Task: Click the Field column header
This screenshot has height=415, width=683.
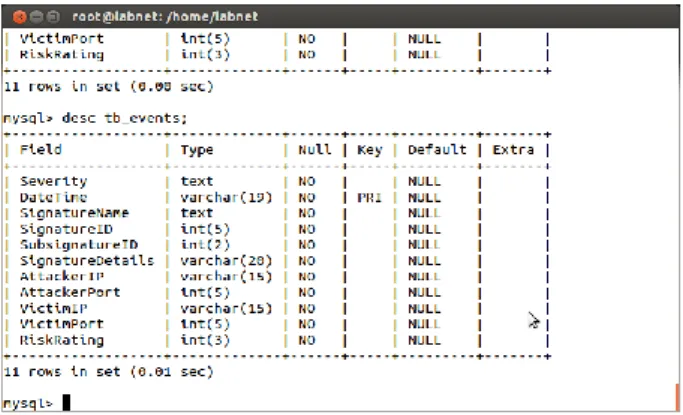Action: (x=41, y=150)
